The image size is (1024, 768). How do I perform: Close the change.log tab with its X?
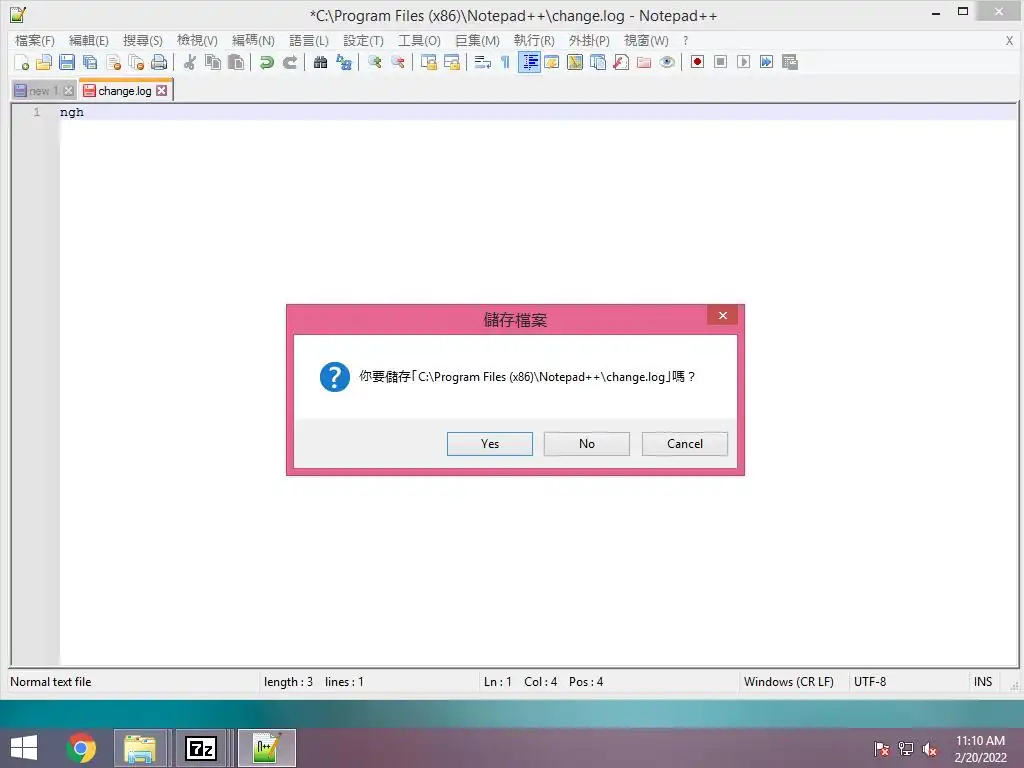[161, 91]
